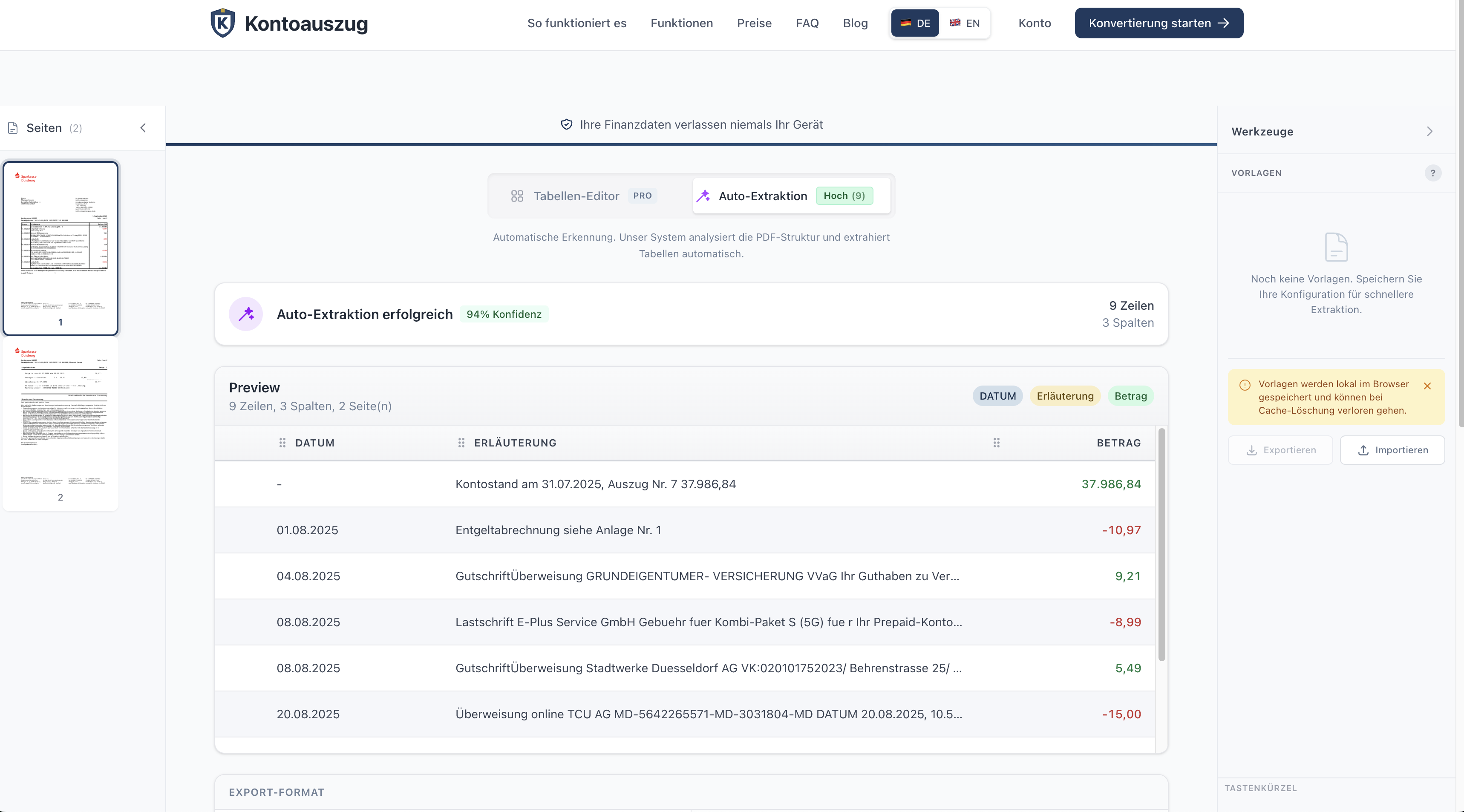This screenshot has width=1464, height=812.
Task: Collapse the Seiten sidebar panel
Action: pyautogui.click(x=143, y=128)
